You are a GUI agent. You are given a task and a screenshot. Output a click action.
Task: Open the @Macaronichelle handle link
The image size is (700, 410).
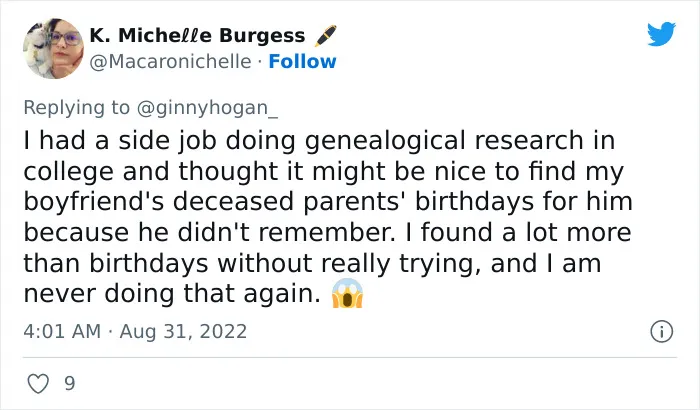tap(170, 62)
